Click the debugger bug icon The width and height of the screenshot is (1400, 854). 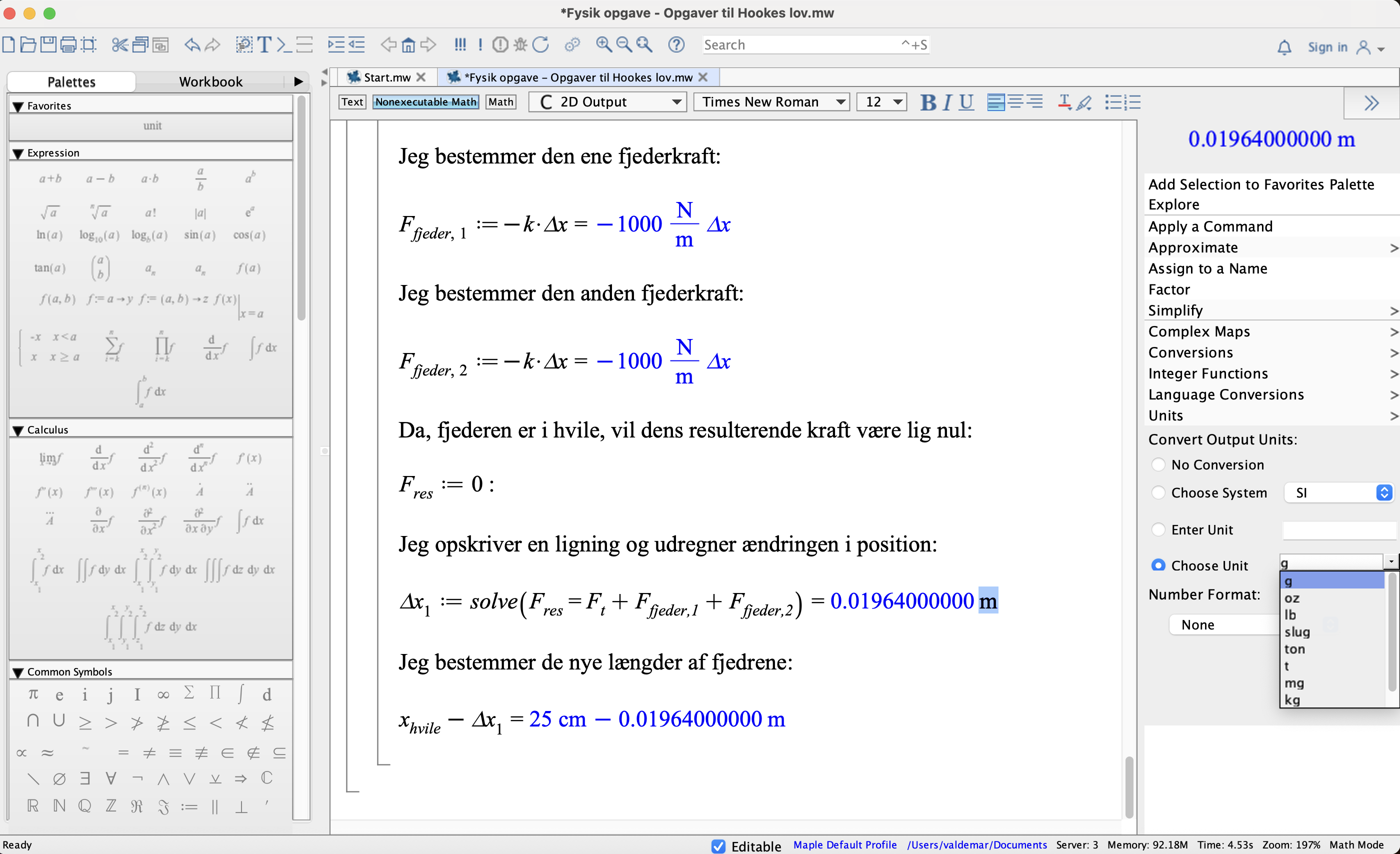tap(520, 44)
